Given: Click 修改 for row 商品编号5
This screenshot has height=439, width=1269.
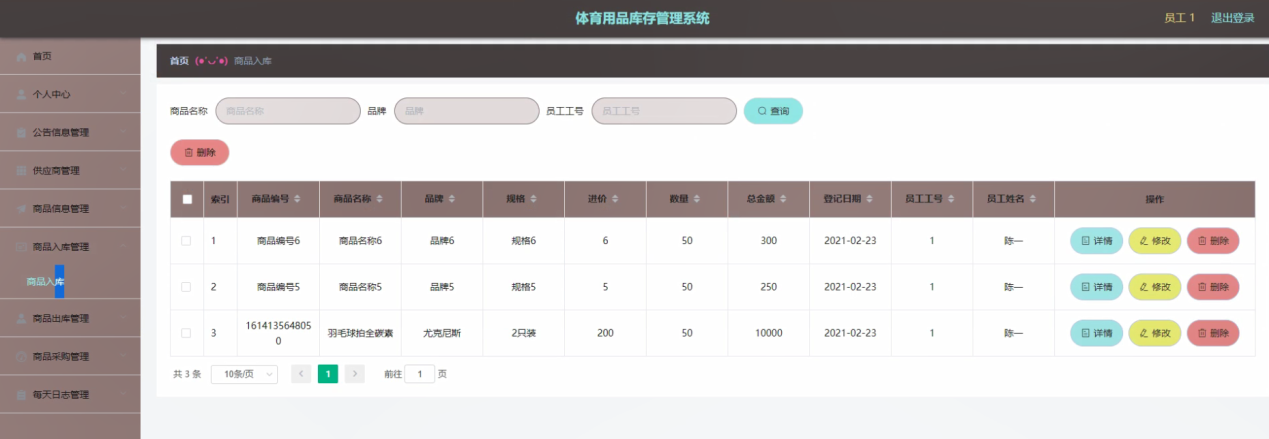Looking at the screenshot, I should click(x=1155, y=287).
